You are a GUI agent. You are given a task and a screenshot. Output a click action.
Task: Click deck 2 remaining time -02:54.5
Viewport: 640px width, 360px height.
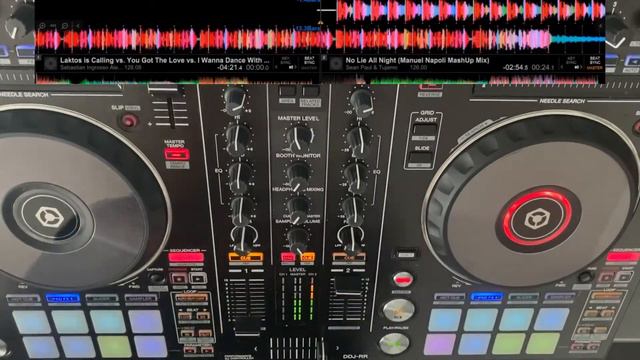(516, 67)
